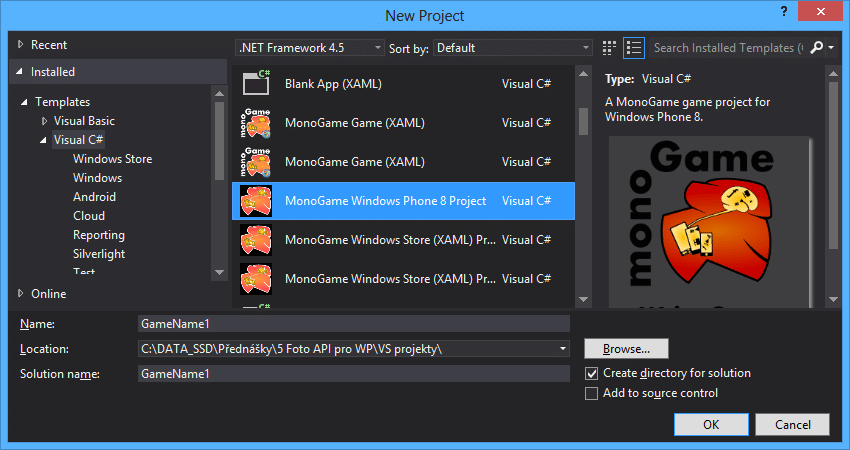The height and width of the screenshot is (450, 850).
Task: Click the Browse... button
Action: [x=626, y=349]
